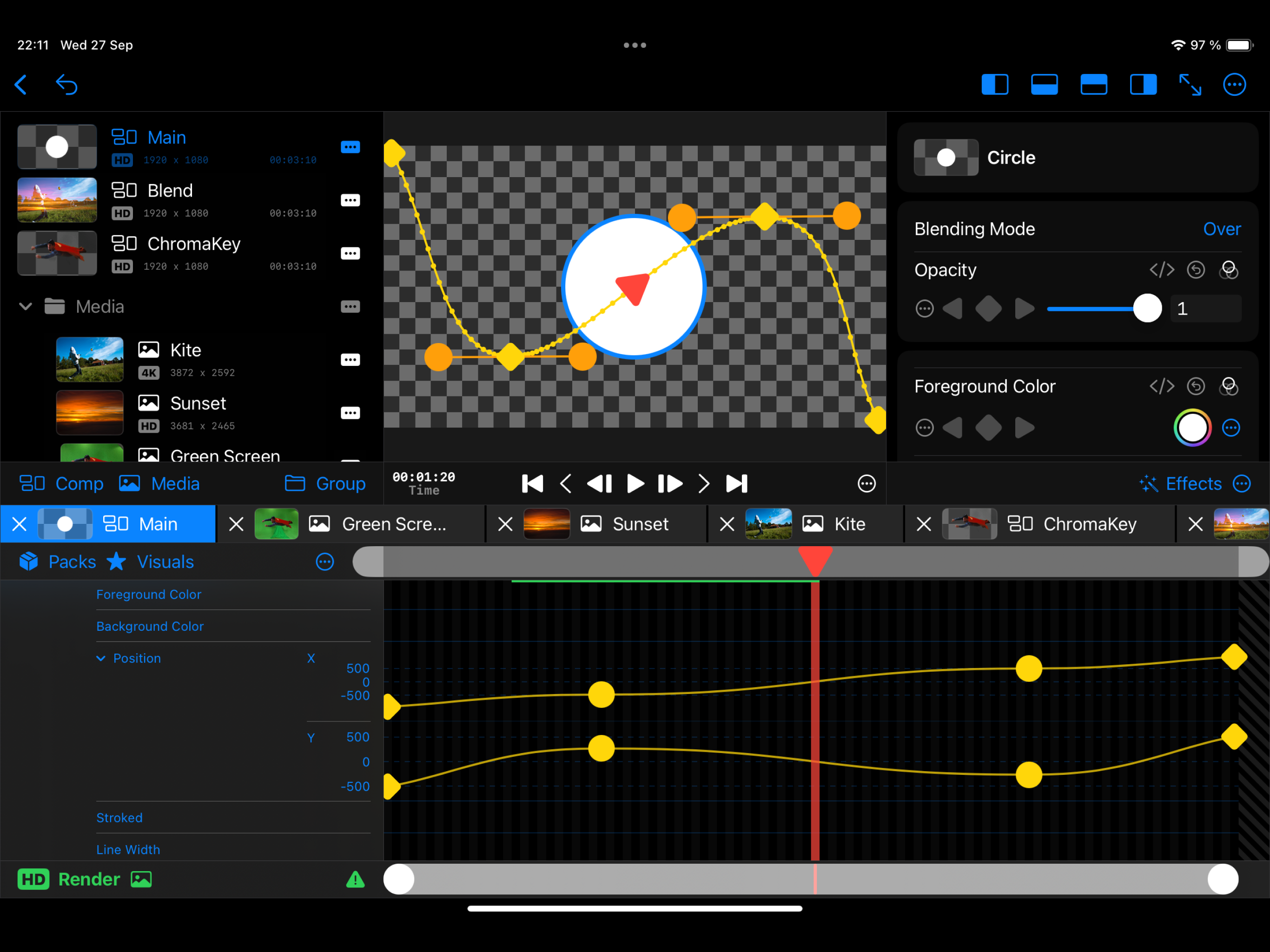Select the Kite media thumbnail

(x=90, y=359)
